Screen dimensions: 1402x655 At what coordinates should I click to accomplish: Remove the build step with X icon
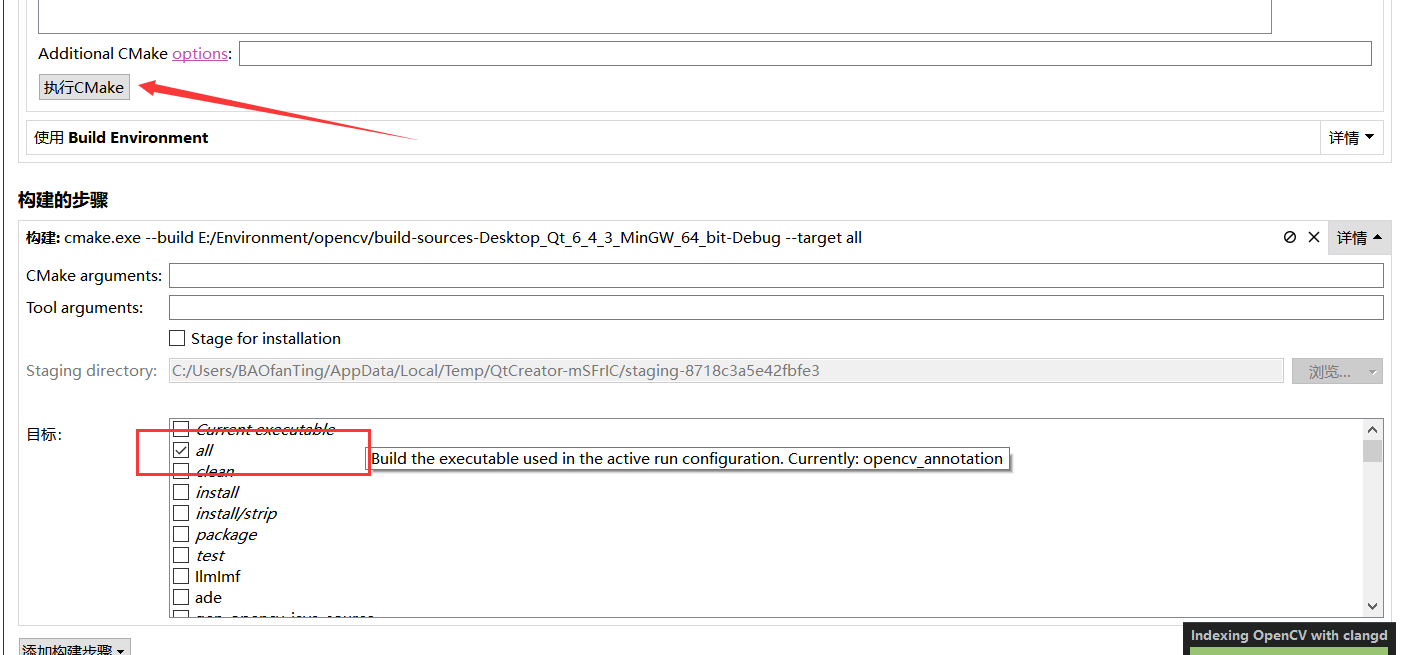click(x=1314, y=237)
